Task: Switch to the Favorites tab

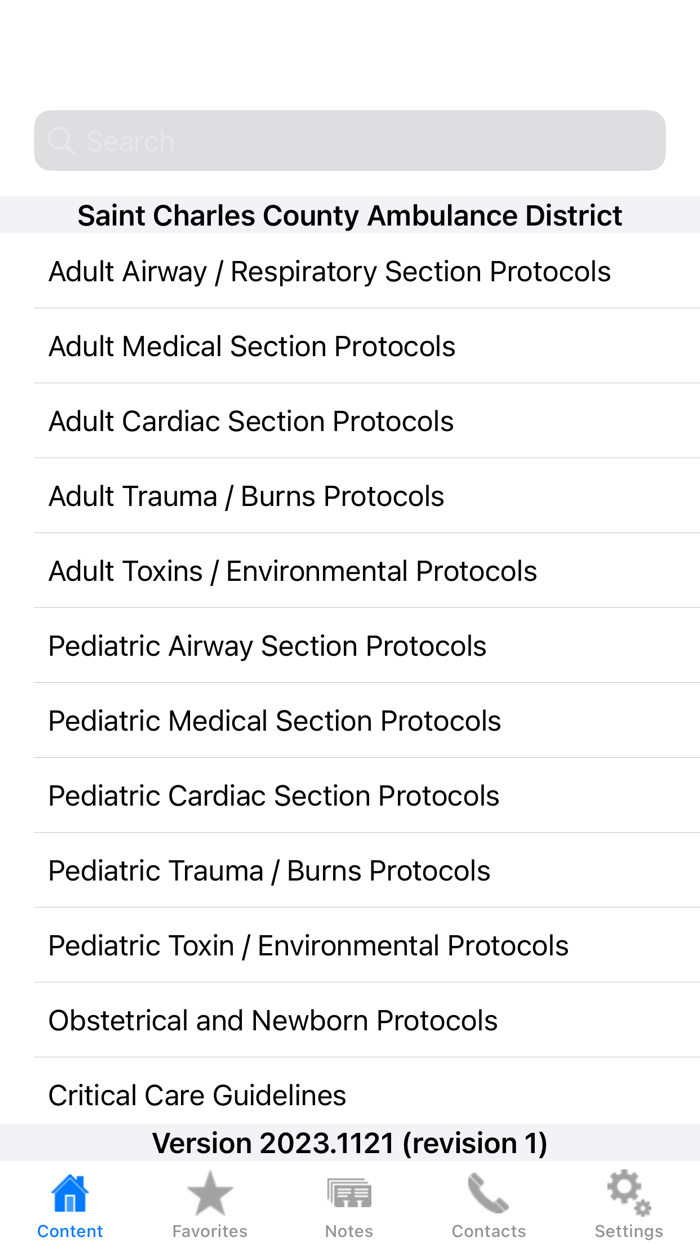Action: 209,1203
